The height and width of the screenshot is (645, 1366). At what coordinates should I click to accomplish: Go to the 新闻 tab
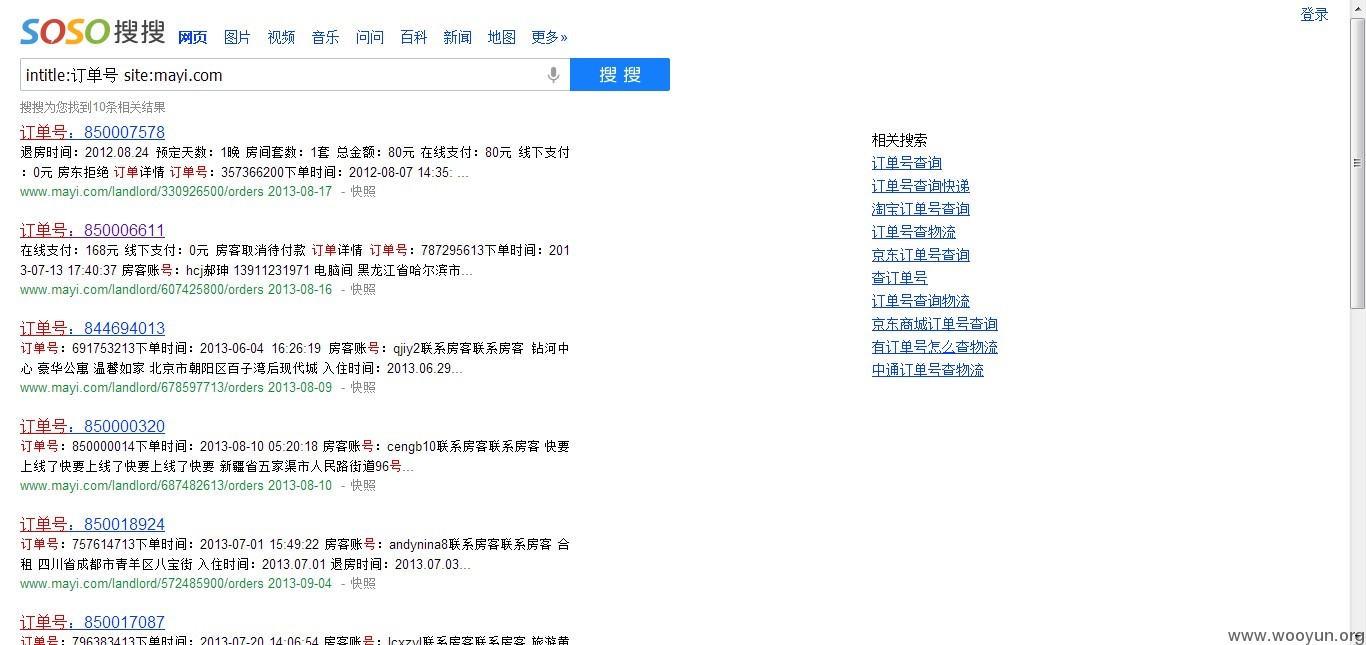[457, 37]
